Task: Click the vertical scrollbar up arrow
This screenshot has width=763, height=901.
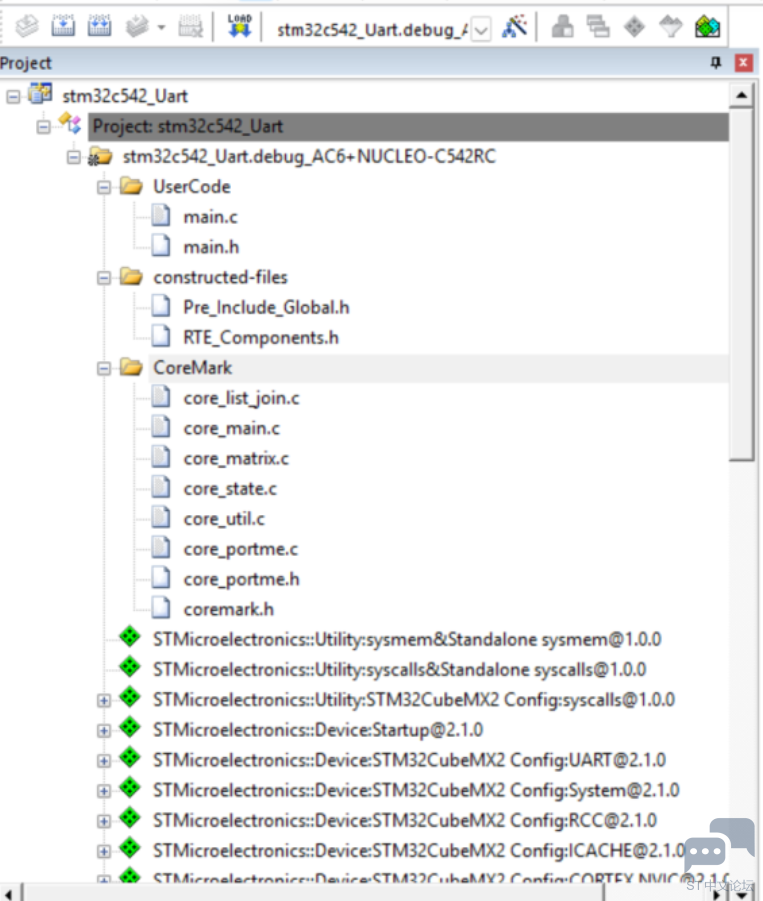Action: [742, 95]
